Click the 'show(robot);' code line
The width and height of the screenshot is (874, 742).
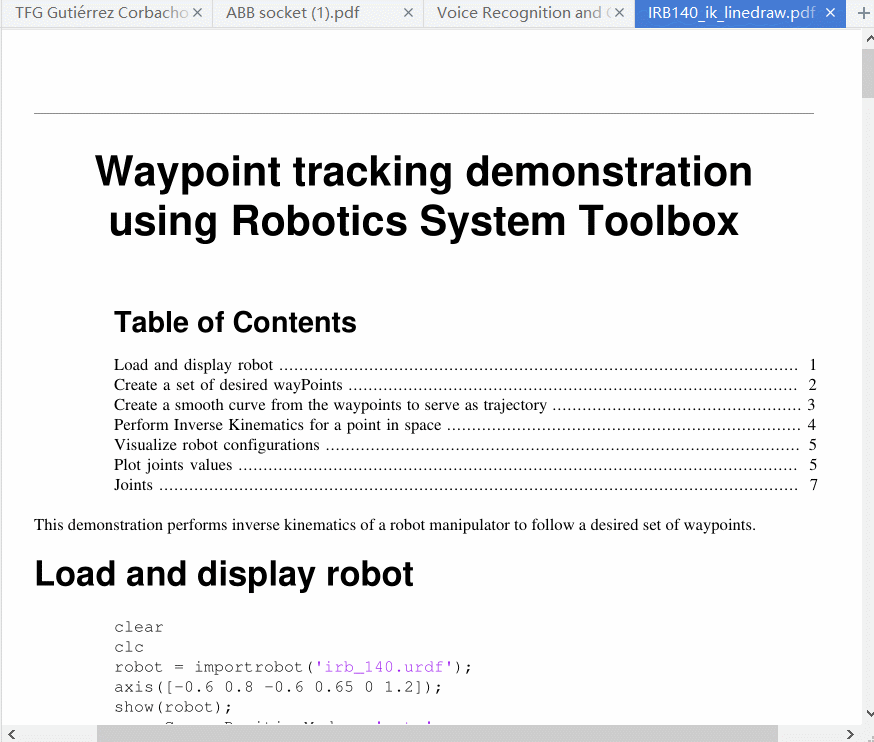tap(173, 707)
